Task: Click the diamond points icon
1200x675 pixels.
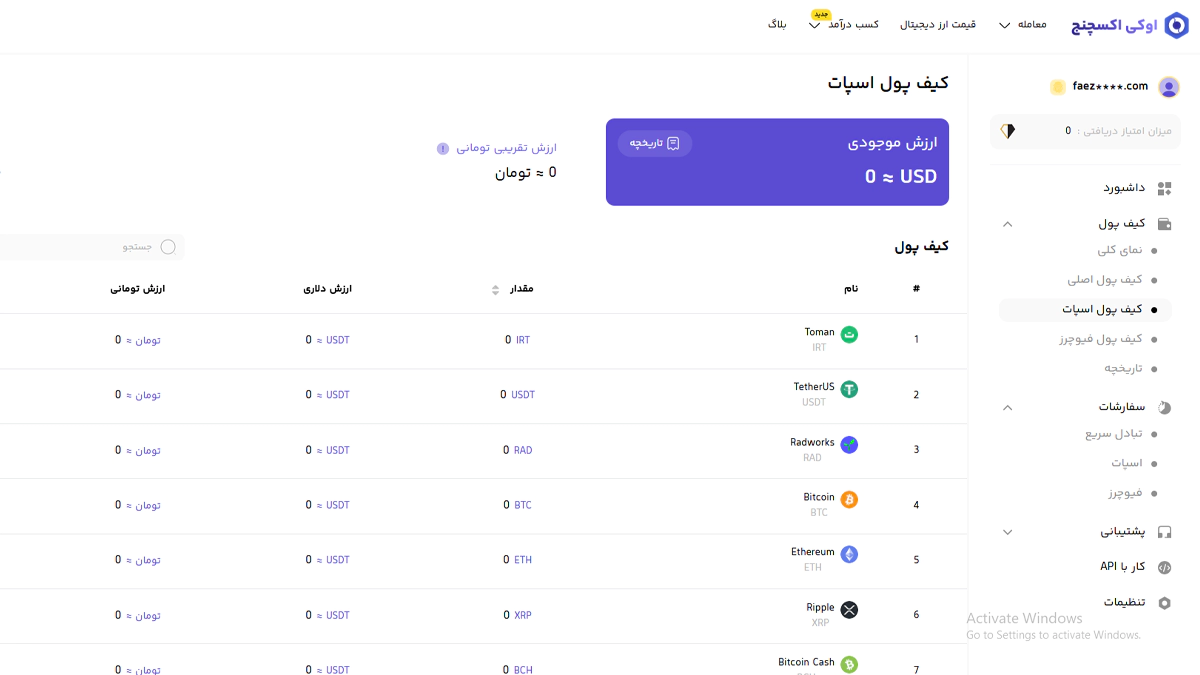Action: [1007, 131]
